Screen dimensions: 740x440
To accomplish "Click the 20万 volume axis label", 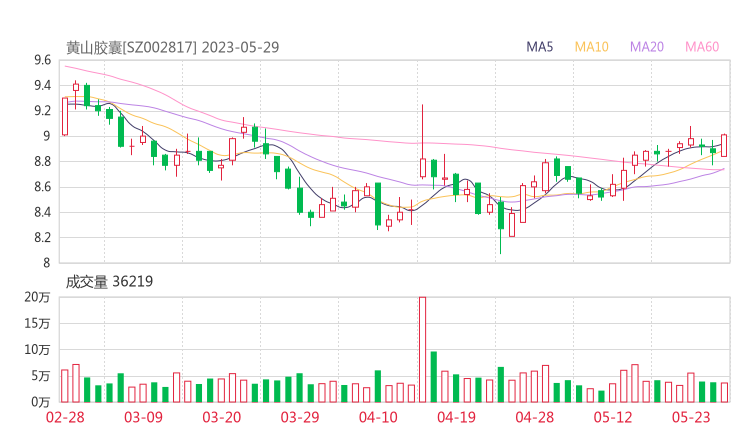I will coord(37,297).
